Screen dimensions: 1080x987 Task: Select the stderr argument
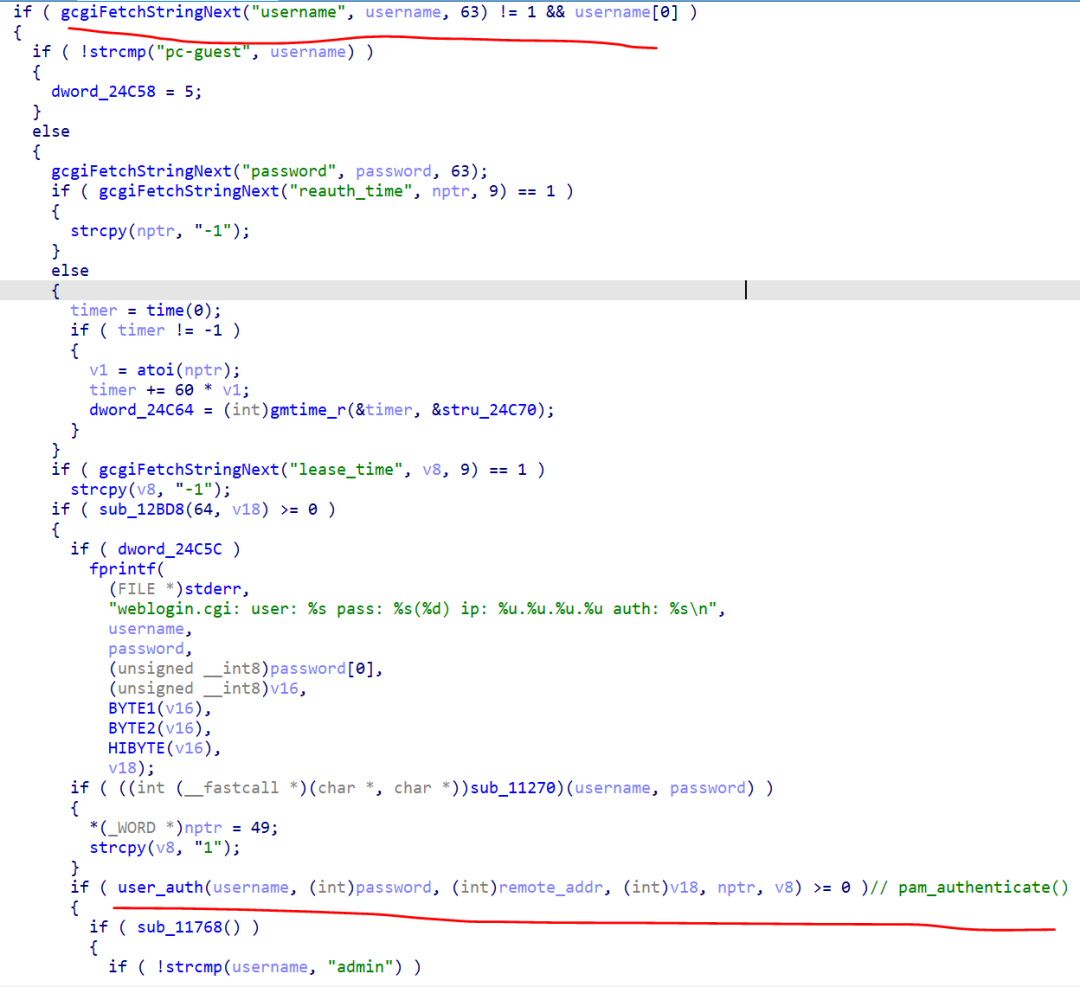point(212,589)
